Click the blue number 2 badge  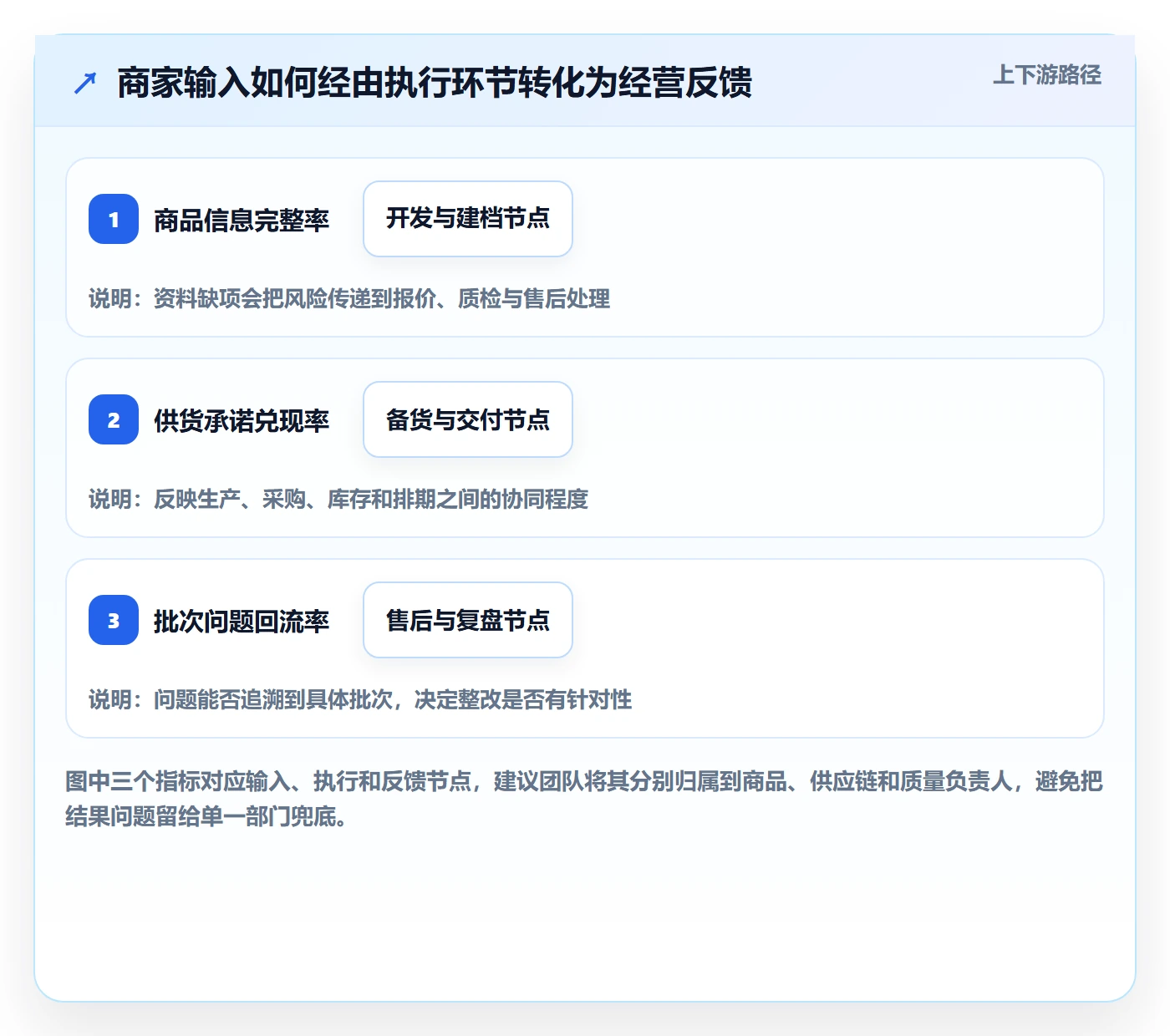coord(114,419)
